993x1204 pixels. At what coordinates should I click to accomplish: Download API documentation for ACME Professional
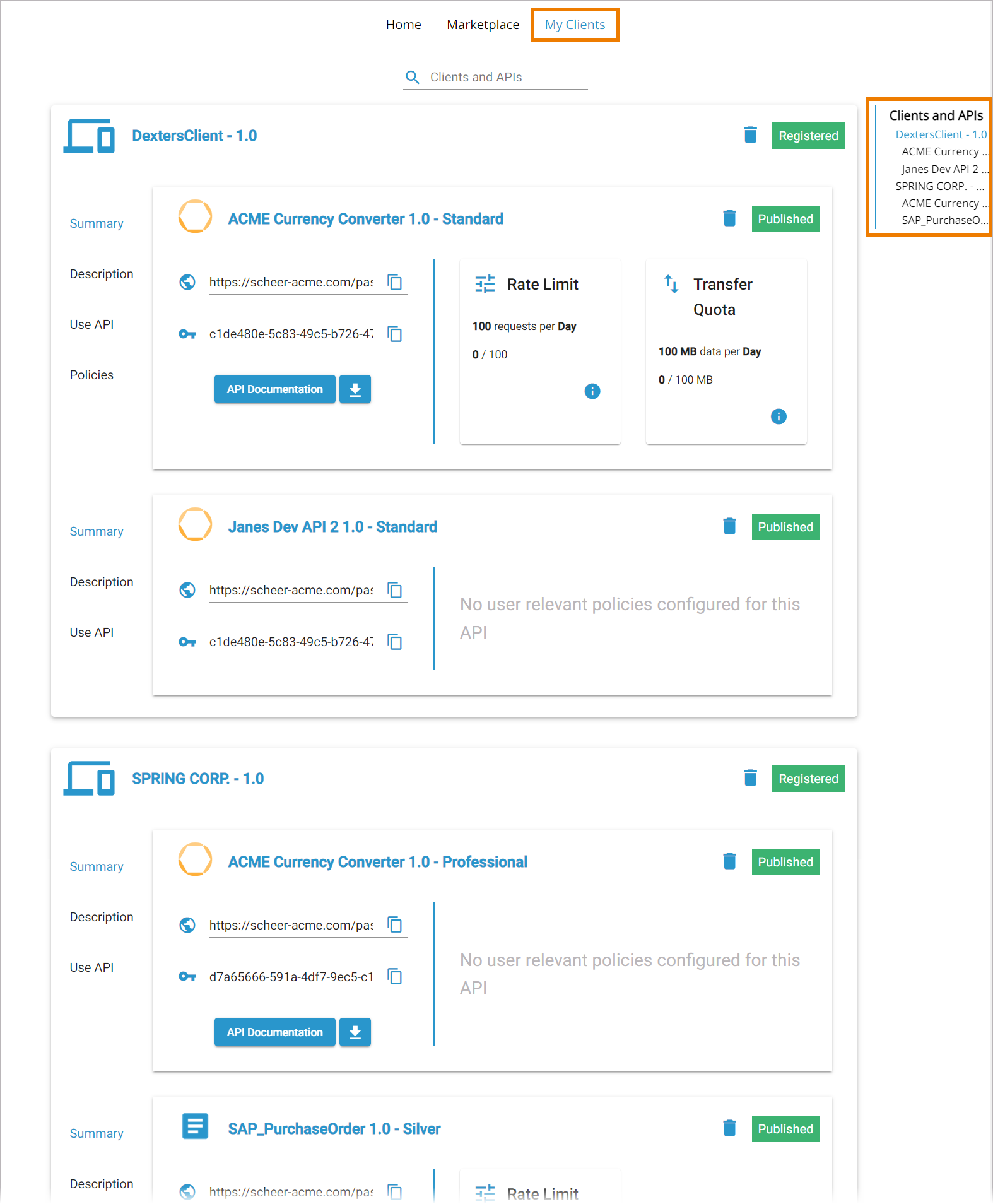pyautogui.click(x=355, y=1032)
